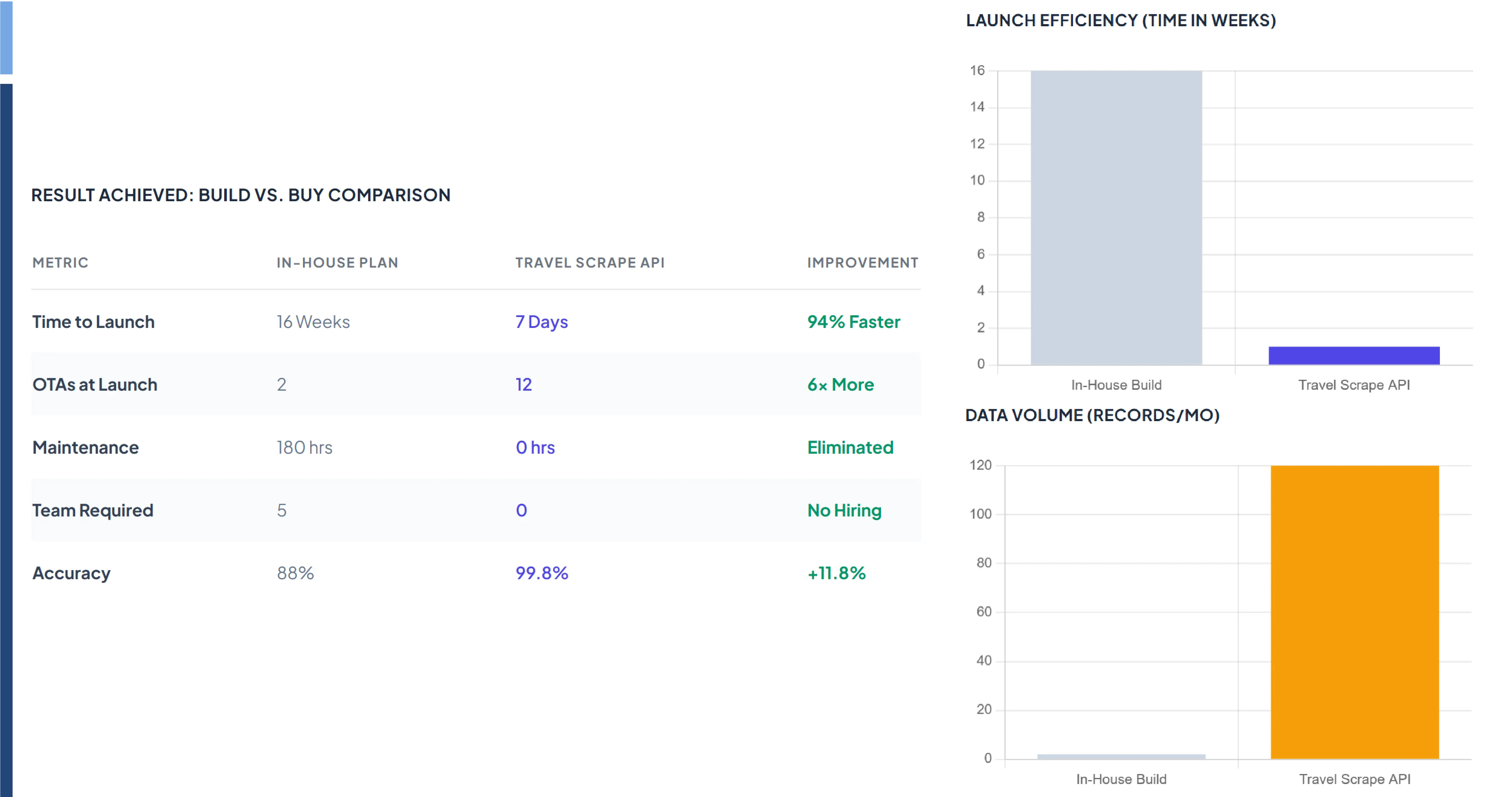Click the METRIC column header
This screenshot has height=797, width=1512.
60,262
